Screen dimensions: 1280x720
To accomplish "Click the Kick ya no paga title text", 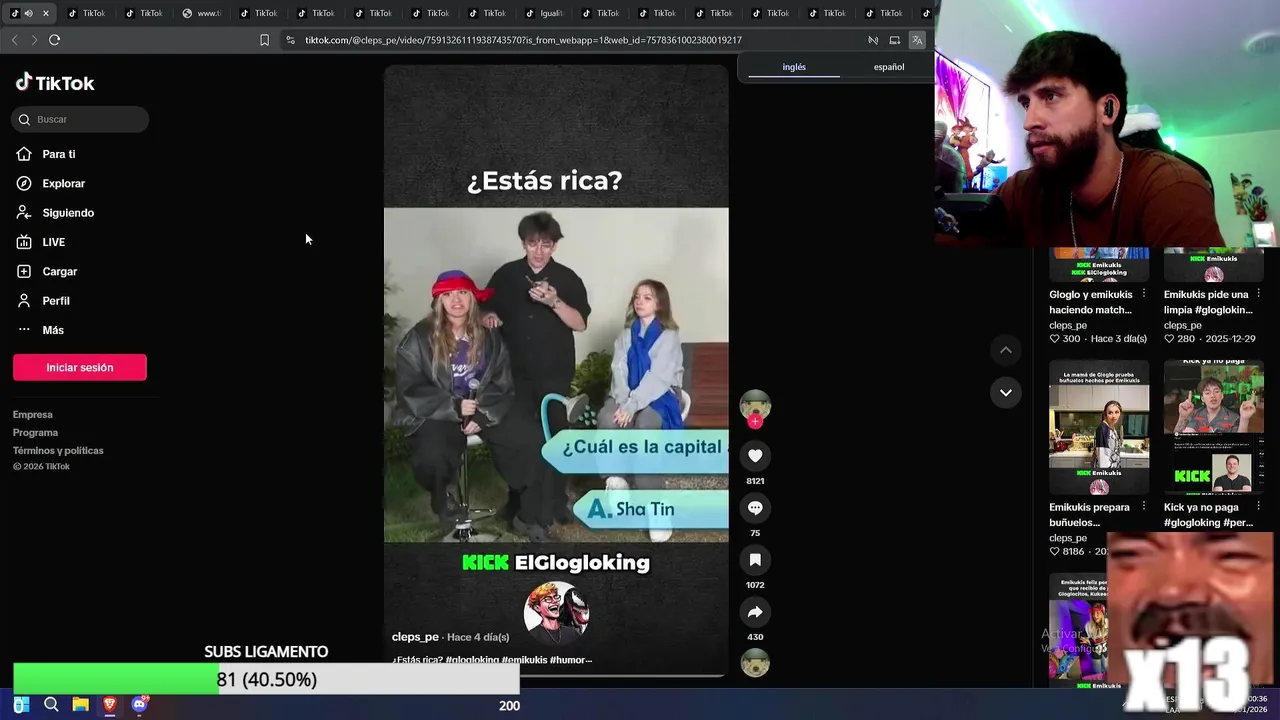I will (1207, 514).
